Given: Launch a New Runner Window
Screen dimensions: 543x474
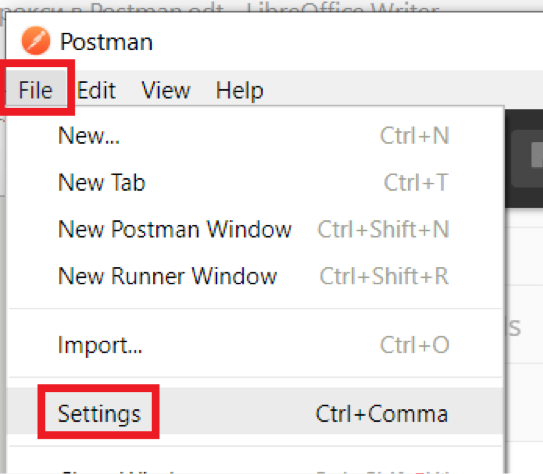Looking at the screenshot, I should [x=255, y=276].
